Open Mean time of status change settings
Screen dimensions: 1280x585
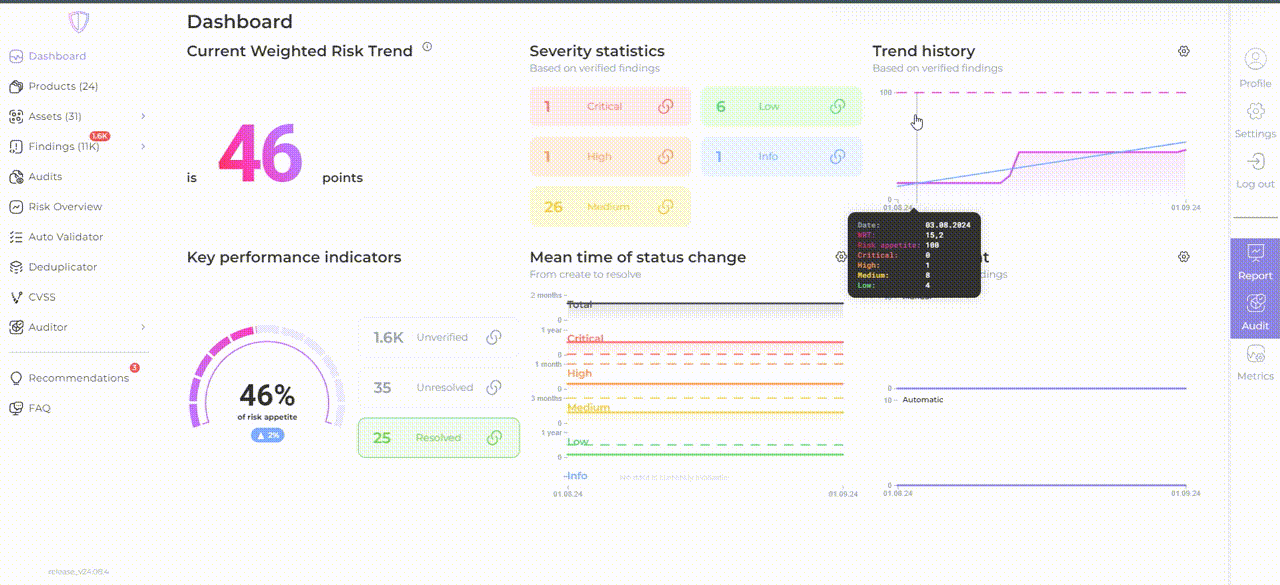[x=841, y=257]
